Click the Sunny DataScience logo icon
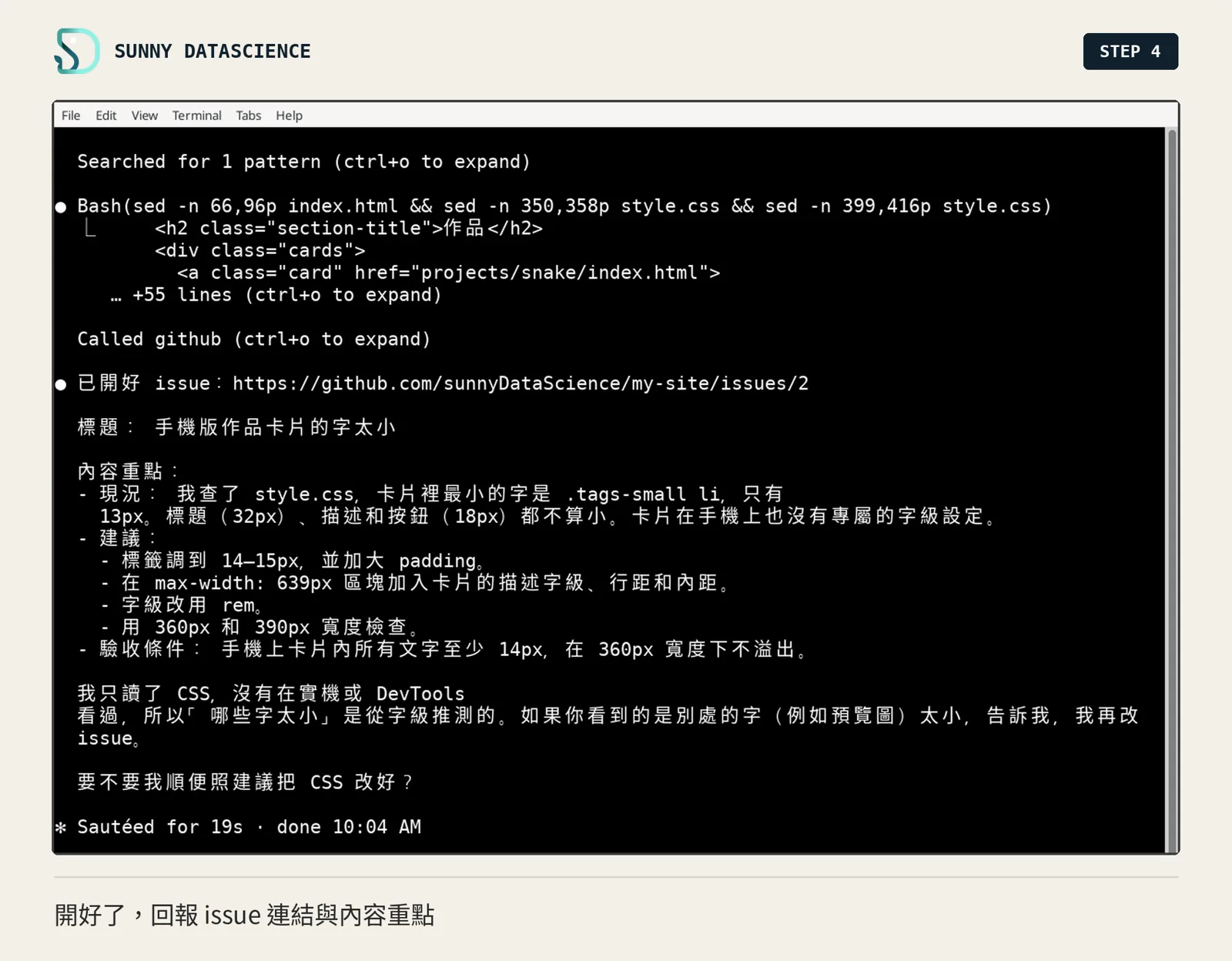 tap(77, 51)
